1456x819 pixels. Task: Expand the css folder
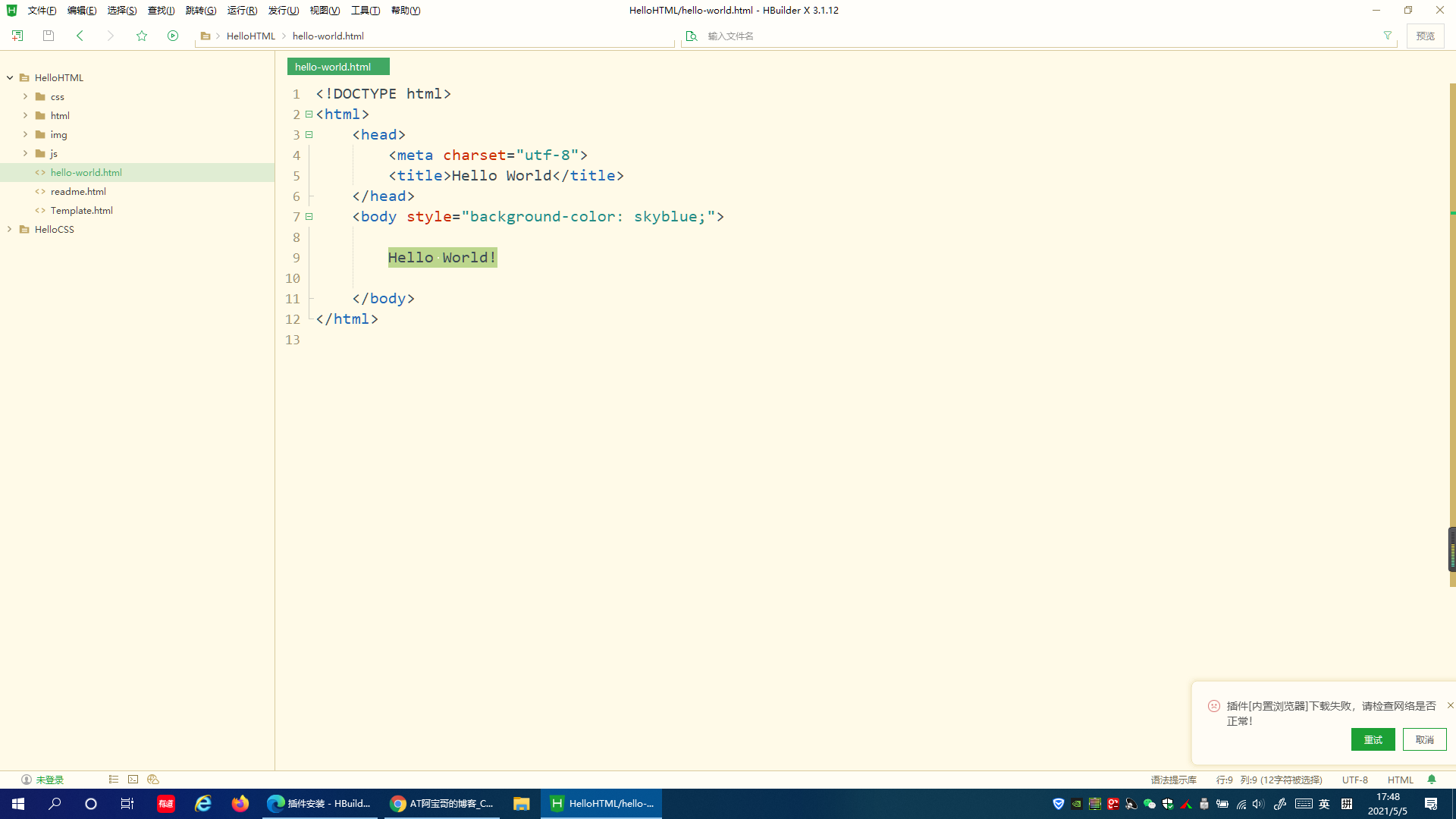tap(25, 96)
